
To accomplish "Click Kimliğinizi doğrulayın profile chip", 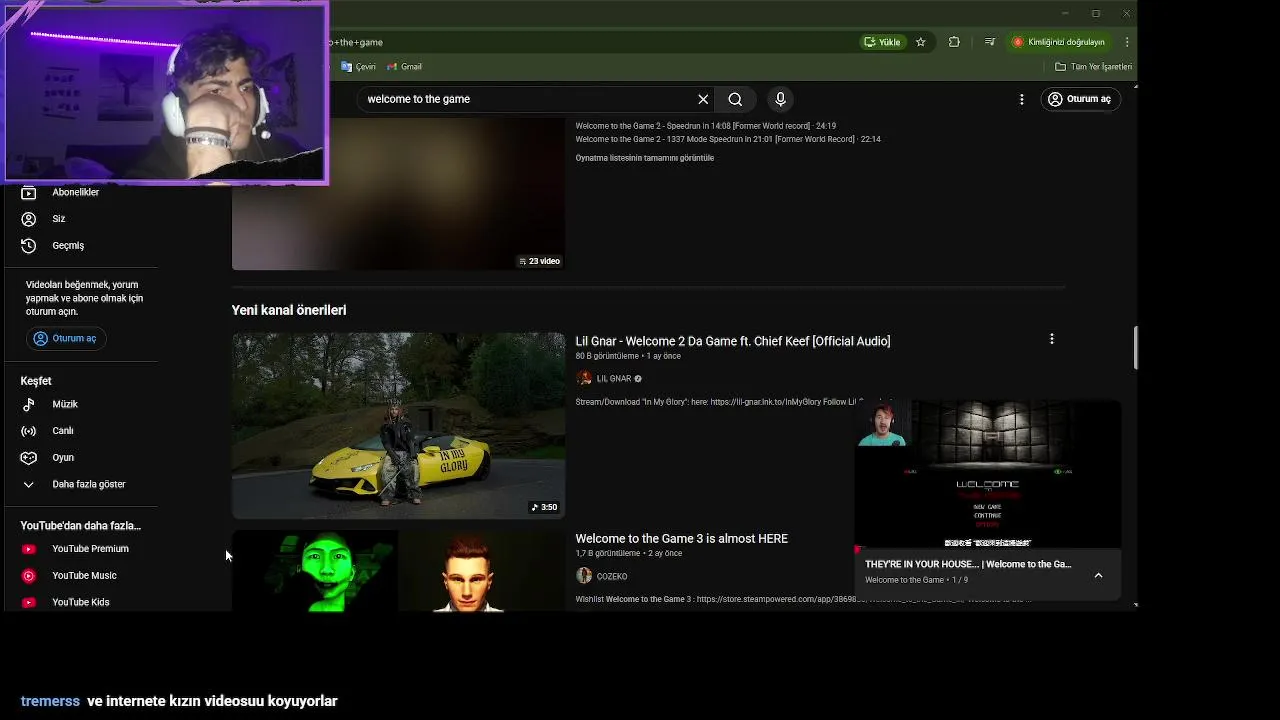I will click(1060, 42).
